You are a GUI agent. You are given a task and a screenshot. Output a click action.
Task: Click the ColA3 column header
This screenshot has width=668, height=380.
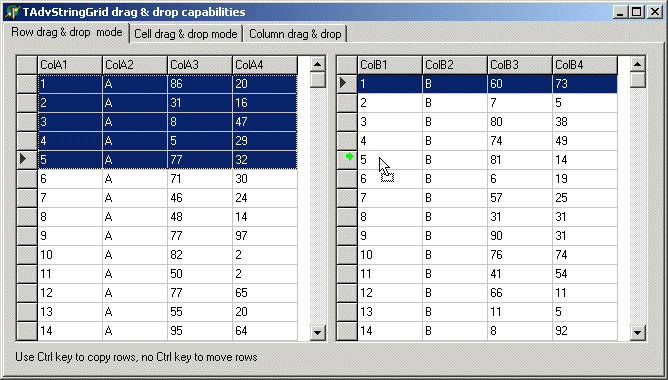(x=200, y=65)
